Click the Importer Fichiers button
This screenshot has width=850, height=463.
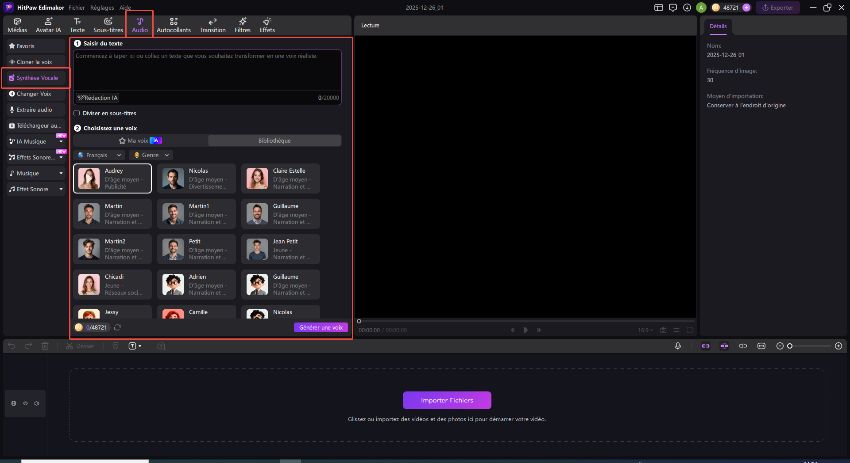(x=447, y=400)
